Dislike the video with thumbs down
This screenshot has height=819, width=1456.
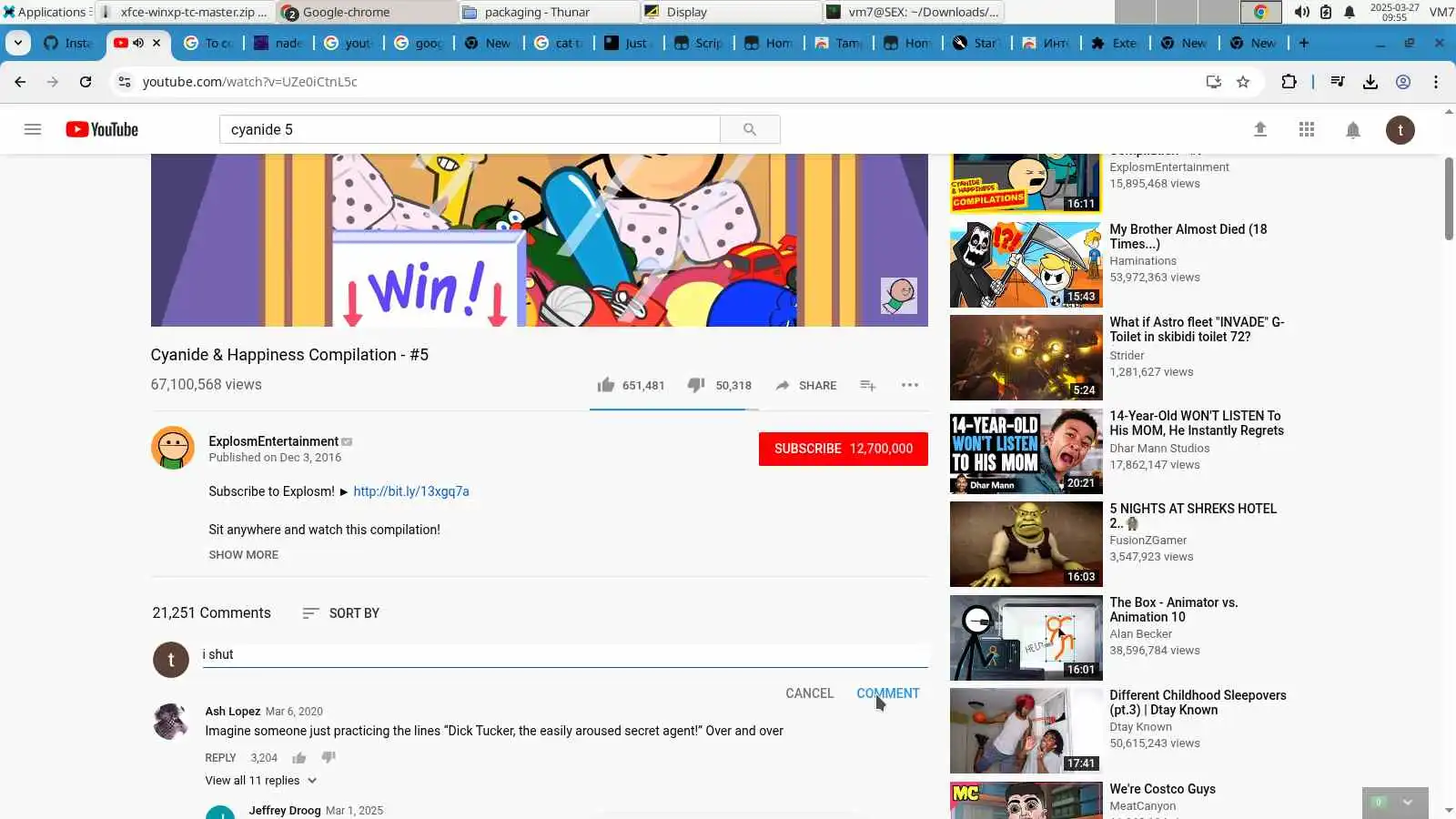[696, 385]
